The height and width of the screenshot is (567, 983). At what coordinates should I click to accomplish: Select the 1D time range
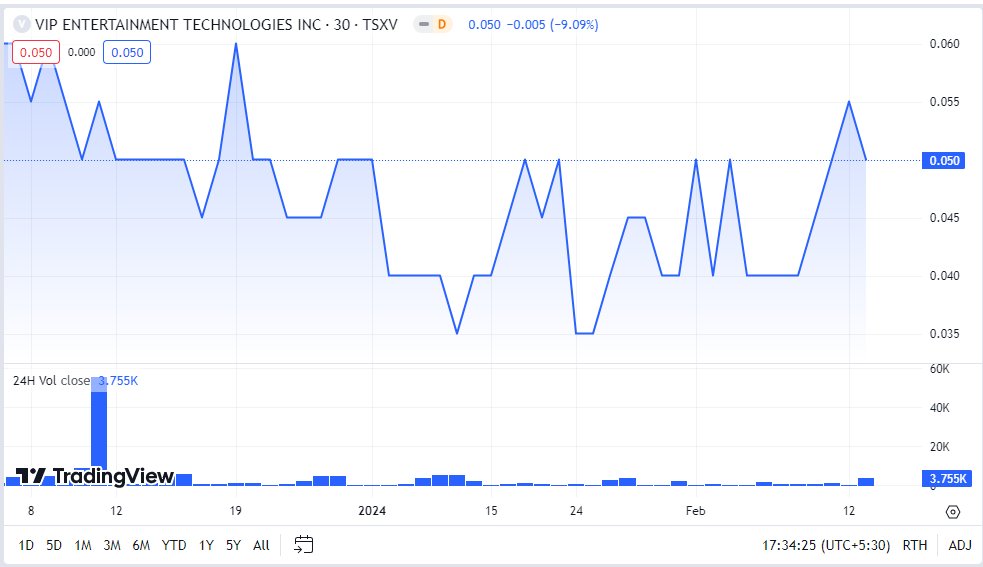26,545
